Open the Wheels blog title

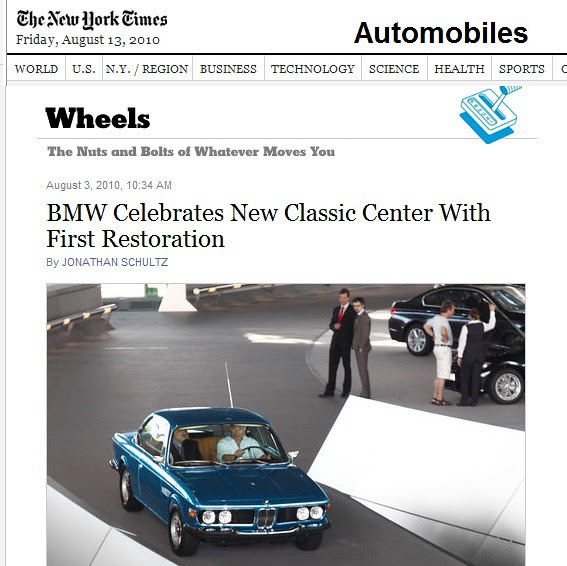tap(98, 118)
